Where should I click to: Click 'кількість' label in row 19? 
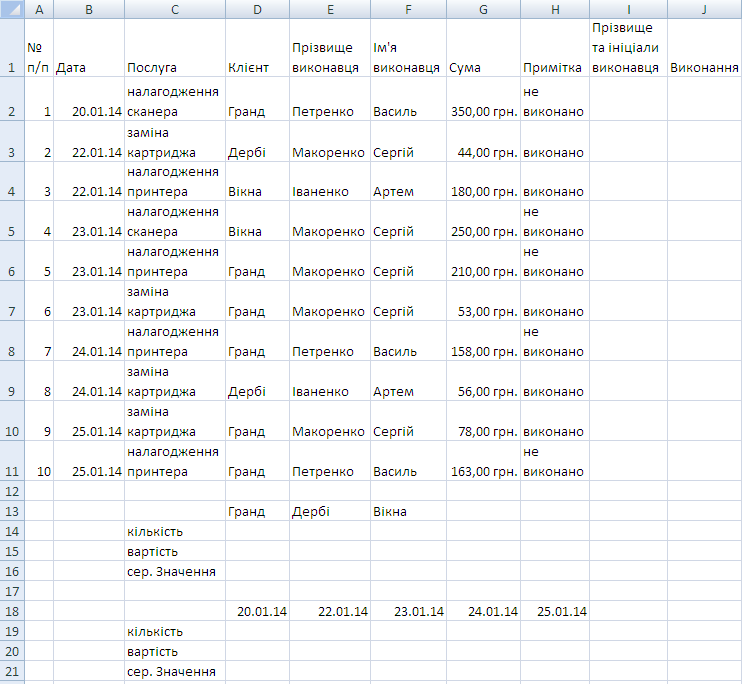click(175, 631)
